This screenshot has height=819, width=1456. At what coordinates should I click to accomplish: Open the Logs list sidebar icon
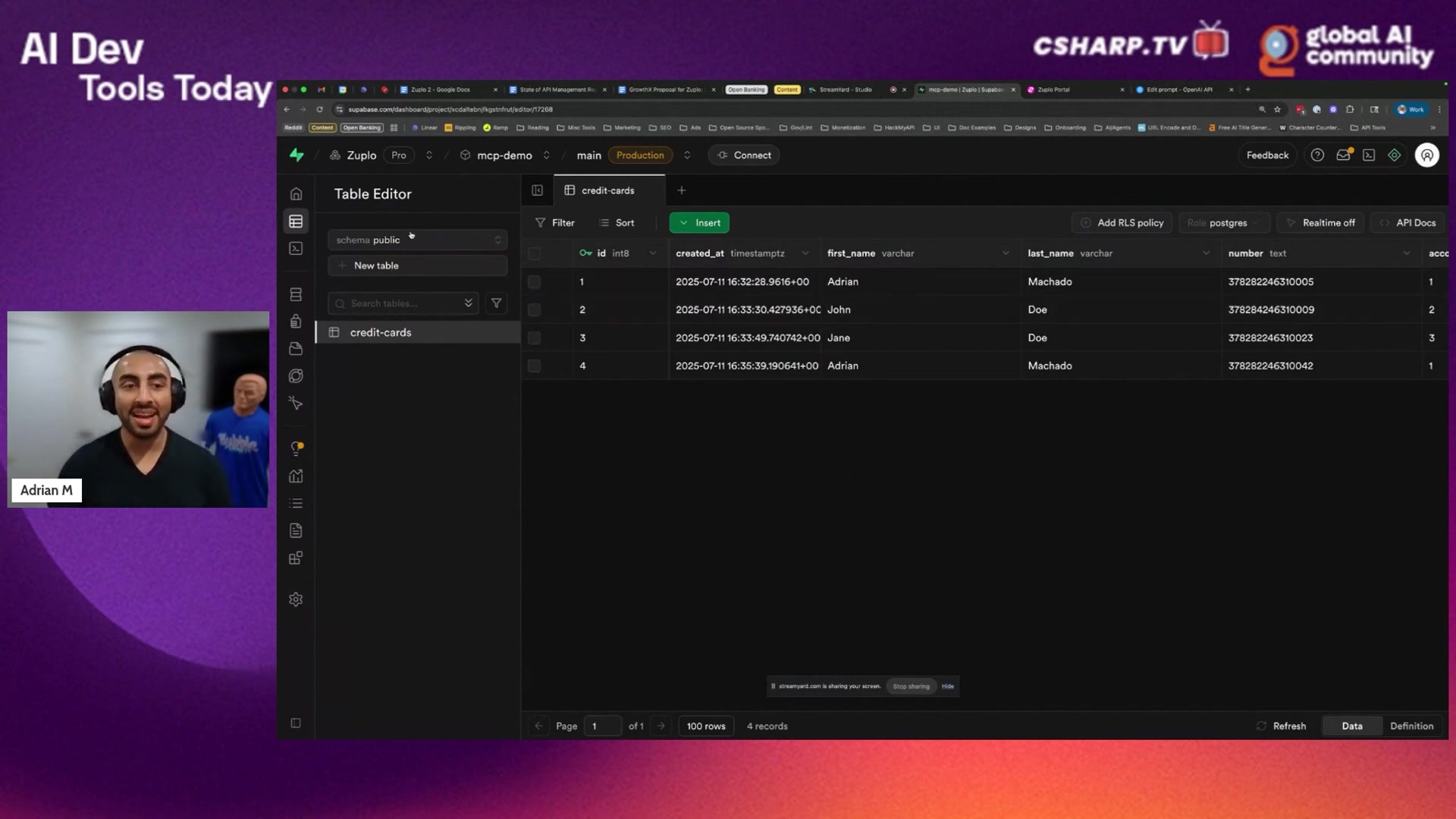296,504
